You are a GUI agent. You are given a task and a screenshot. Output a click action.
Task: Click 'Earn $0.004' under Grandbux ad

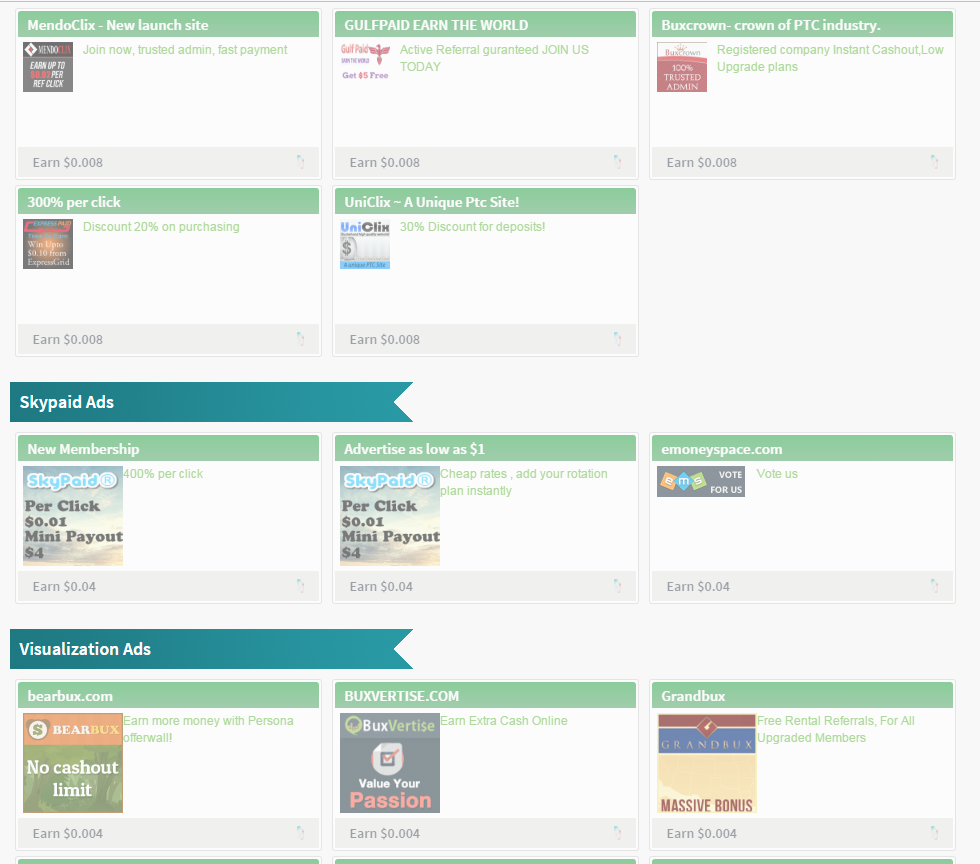pyautogui.click(x=701, y=833)
